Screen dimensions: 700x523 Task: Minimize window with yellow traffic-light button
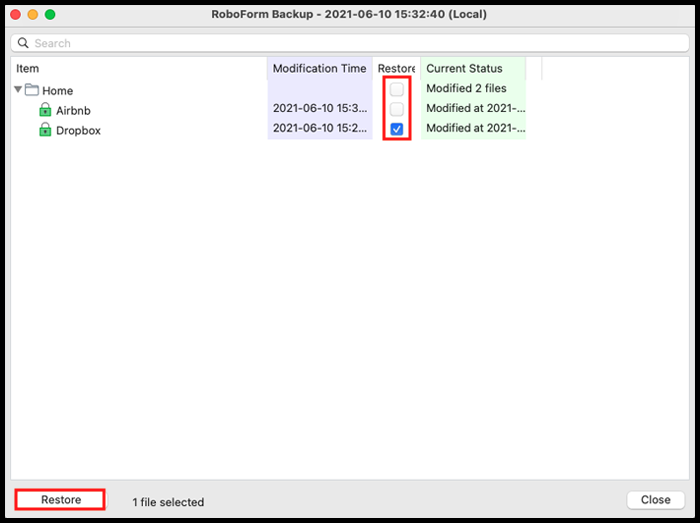(x=33, y=14)
